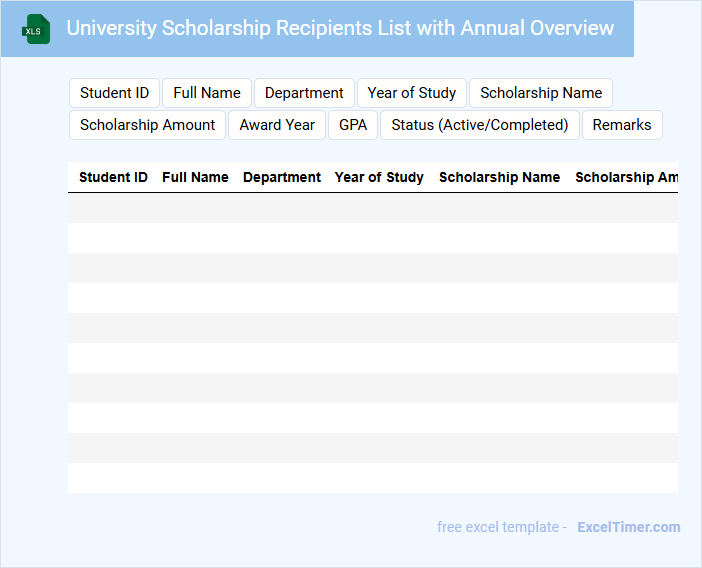
Task: Select the Scholarship Name tag
Action: (x=541, y=93)
